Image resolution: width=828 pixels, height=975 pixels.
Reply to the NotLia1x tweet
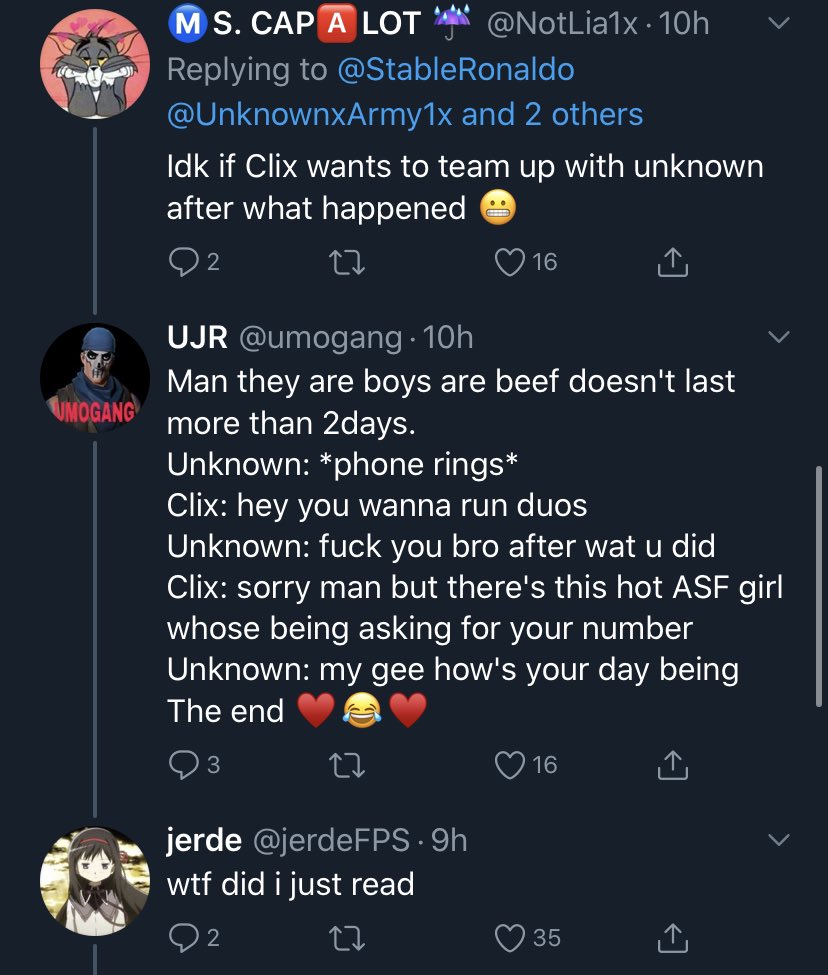tap(182, 262)
